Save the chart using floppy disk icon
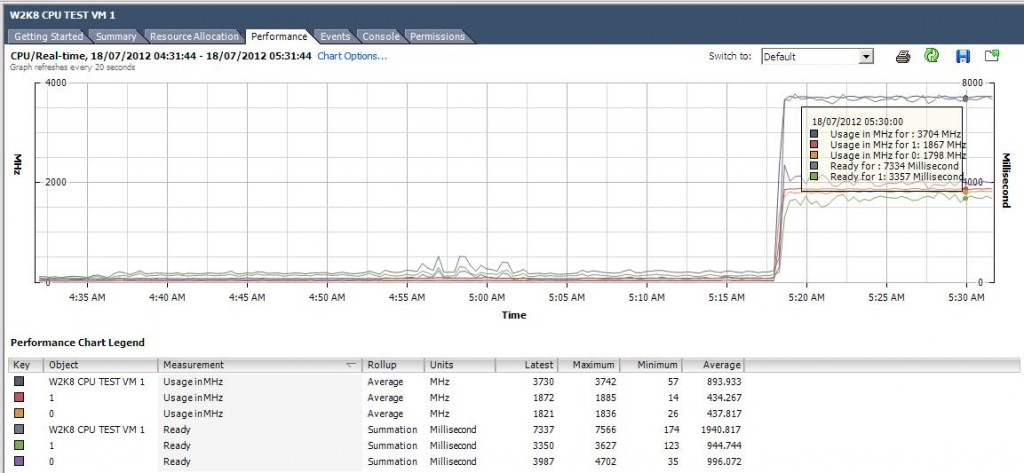1024x473 pixels. click(962, 56)
